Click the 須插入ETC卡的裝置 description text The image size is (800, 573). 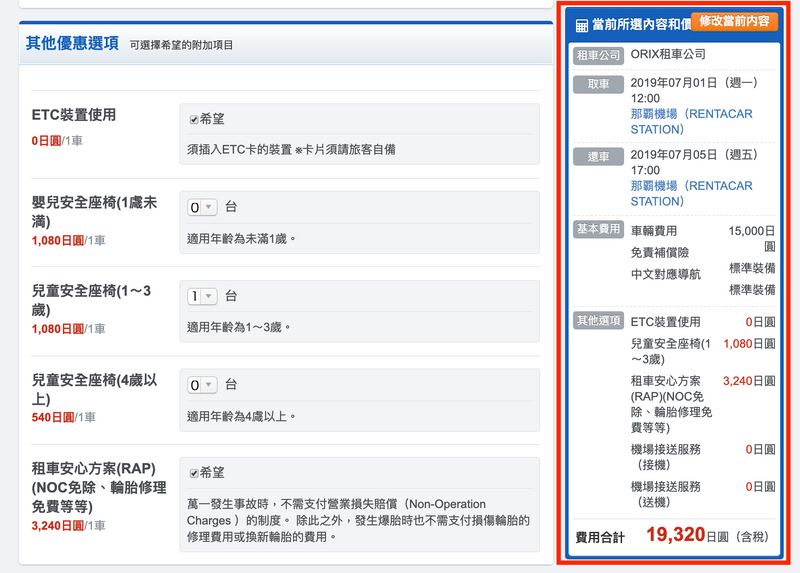(291, 150)
